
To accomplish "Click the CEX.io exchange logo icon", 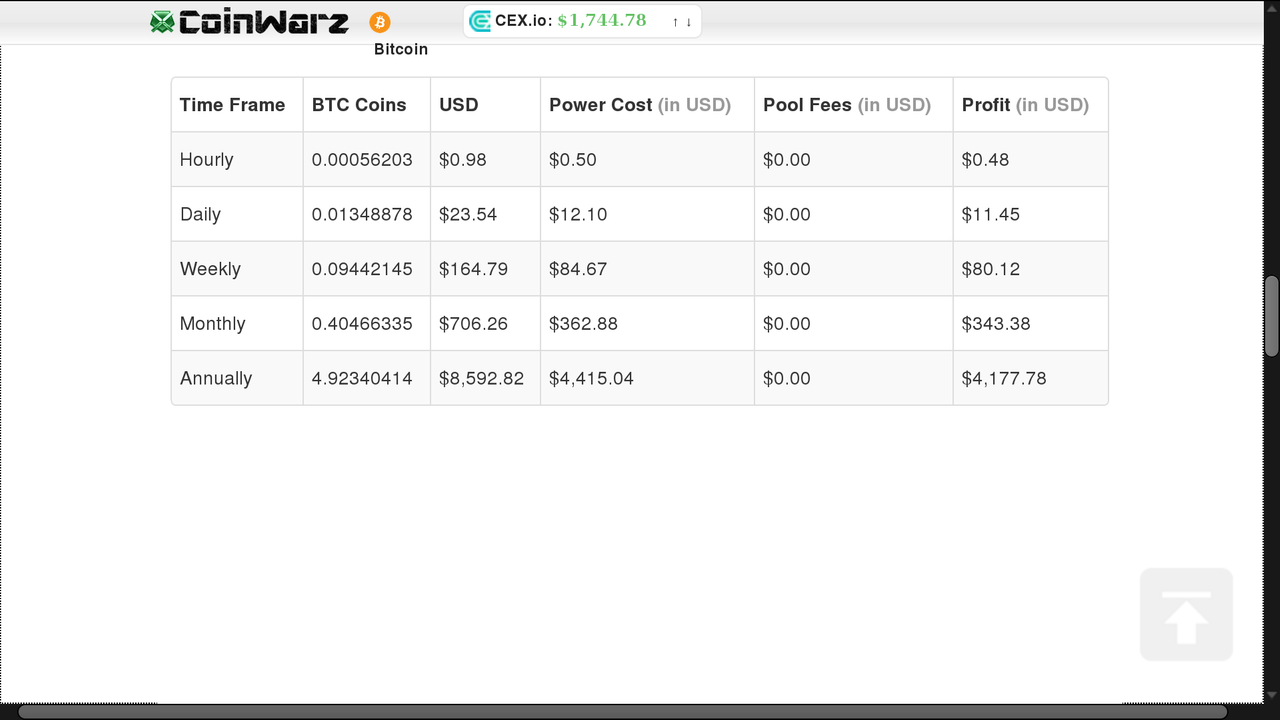I will [x=480, y=21].
